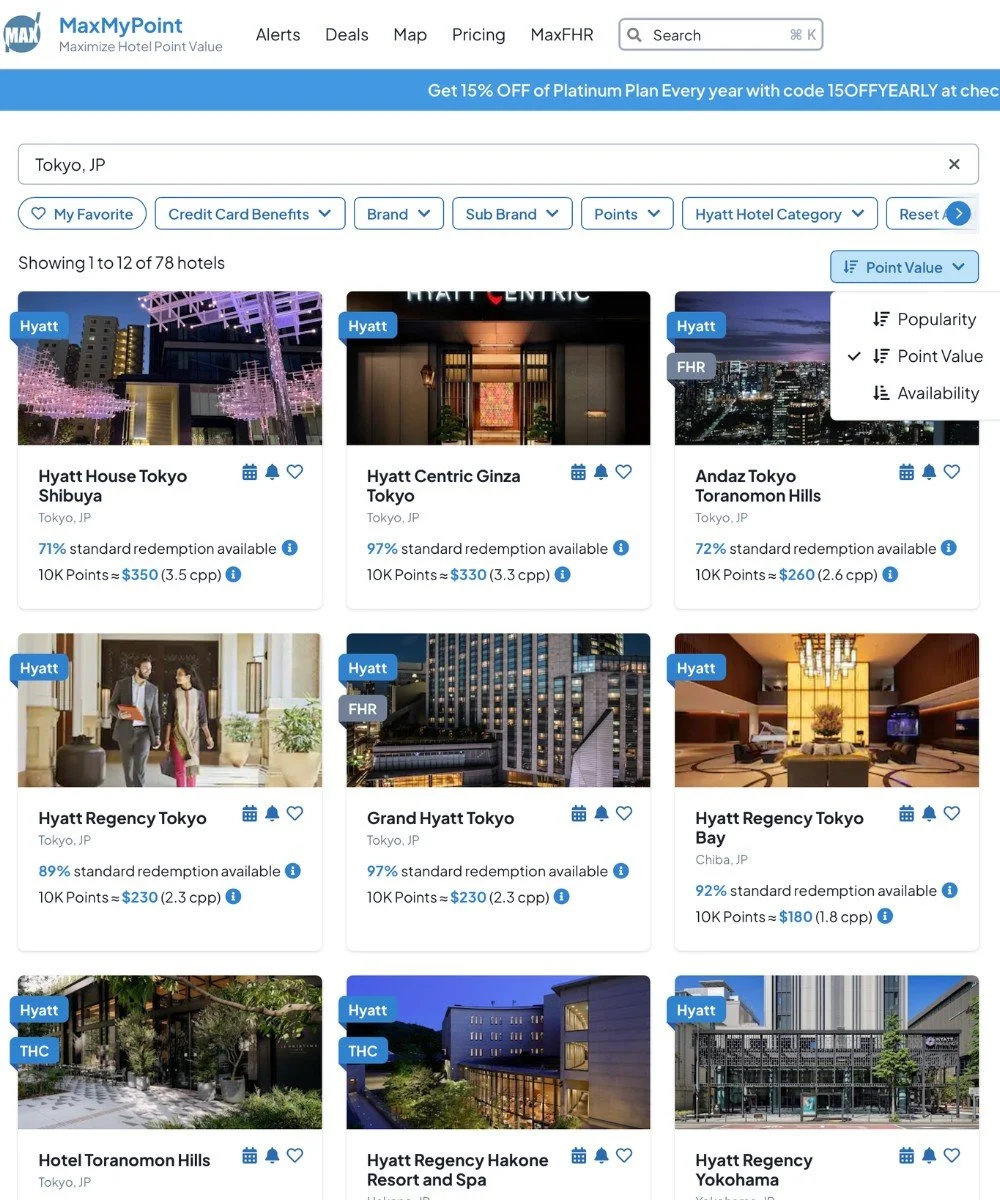Favorite Hotel Toranomon Hills with heart icon
Image resolution: width=1000 pixels, height=1200 pixels.
pos(295,1156)
